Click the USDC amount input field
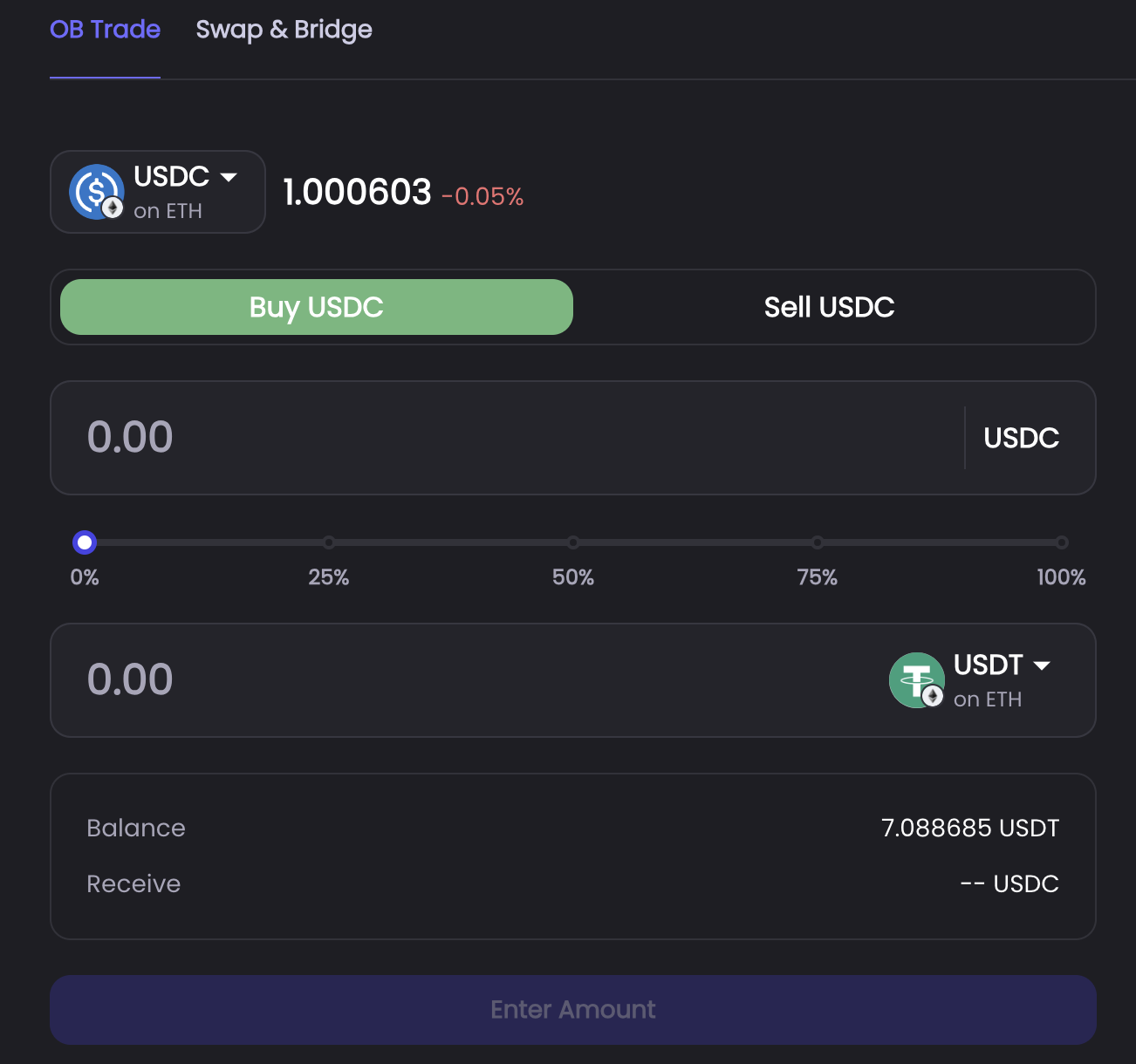 pyautogui.click(x=349, y=438)
